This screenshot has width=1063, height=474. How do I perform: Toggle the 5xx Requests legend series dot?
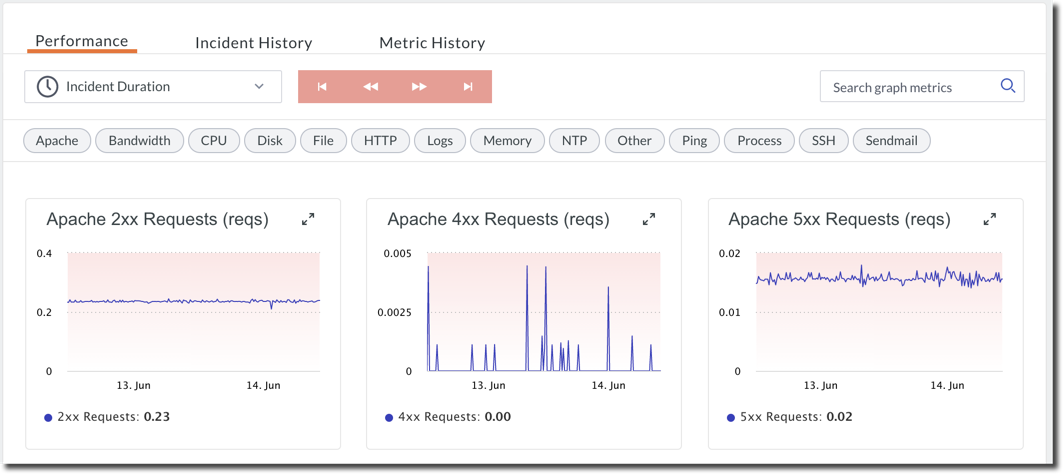coord(731,418)
